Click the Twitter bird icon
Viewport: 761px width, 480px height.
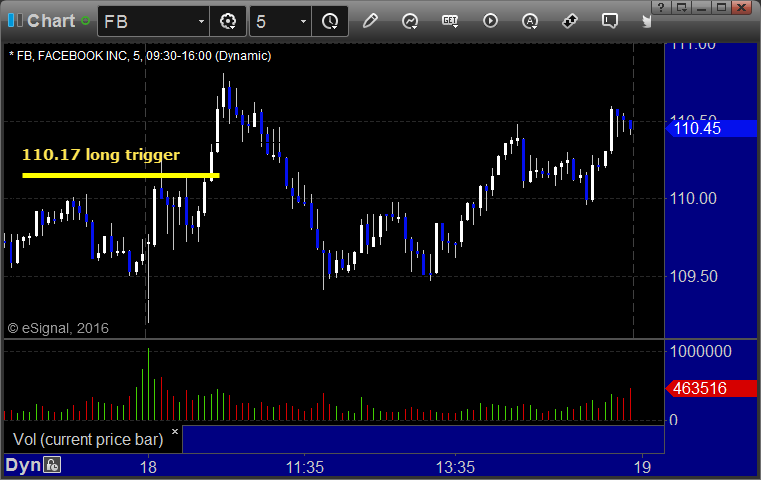pos(647,21)
